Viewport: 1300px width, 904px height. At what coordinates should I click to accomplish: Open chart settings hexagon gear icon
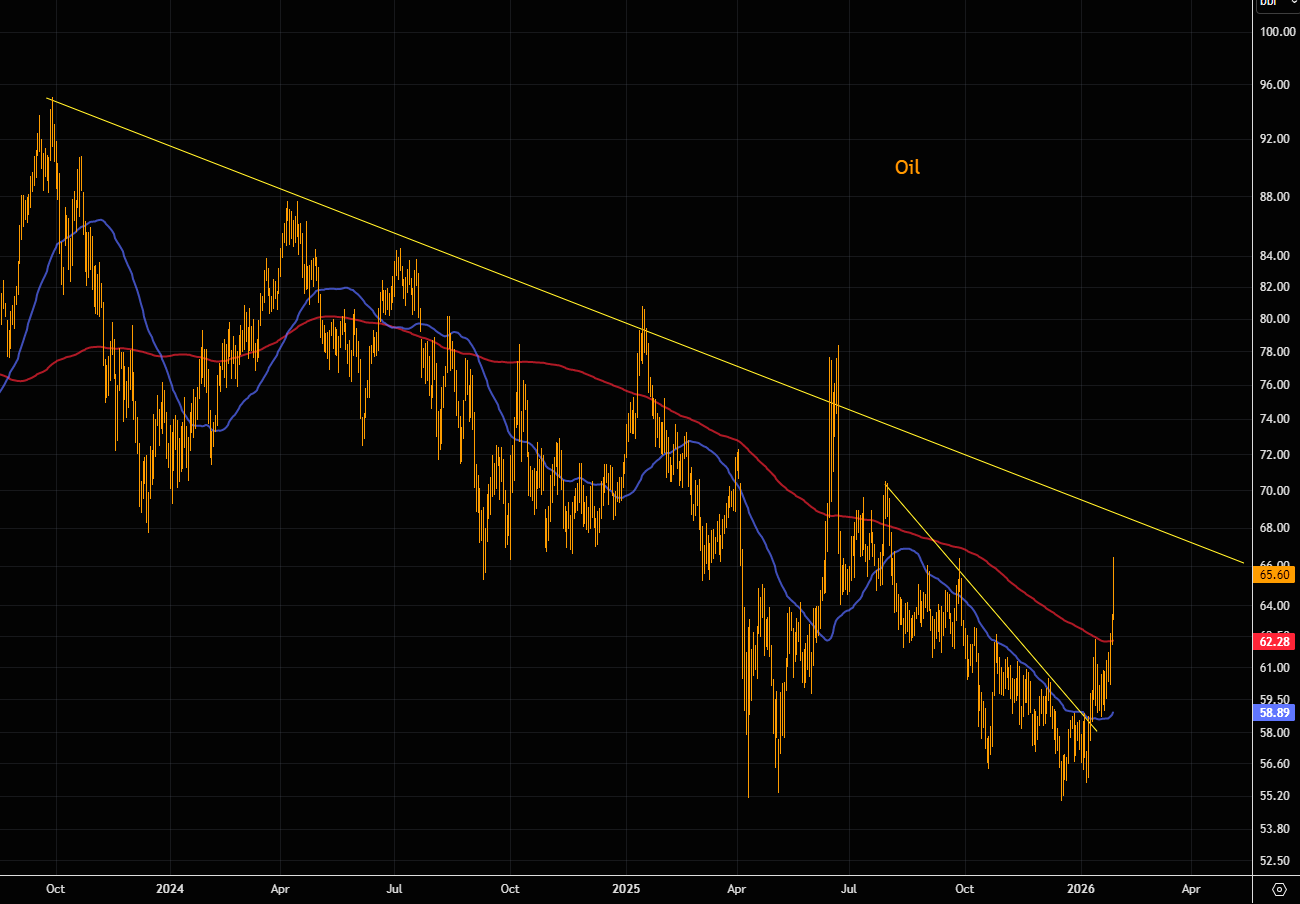1278,888
